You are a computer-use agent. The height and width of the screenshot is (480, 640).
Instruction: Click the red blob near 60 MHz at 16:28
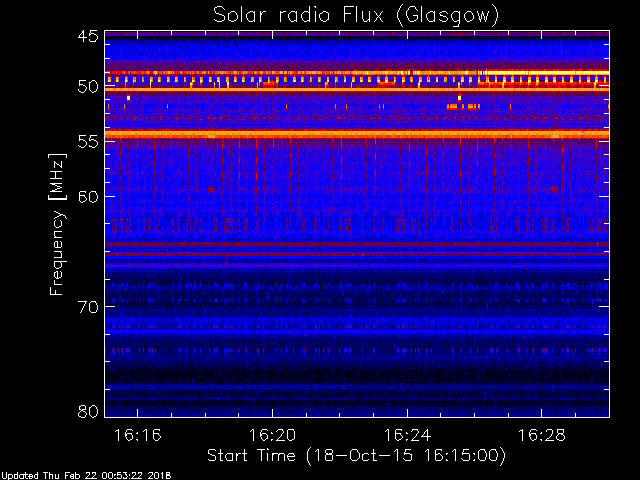554,189
